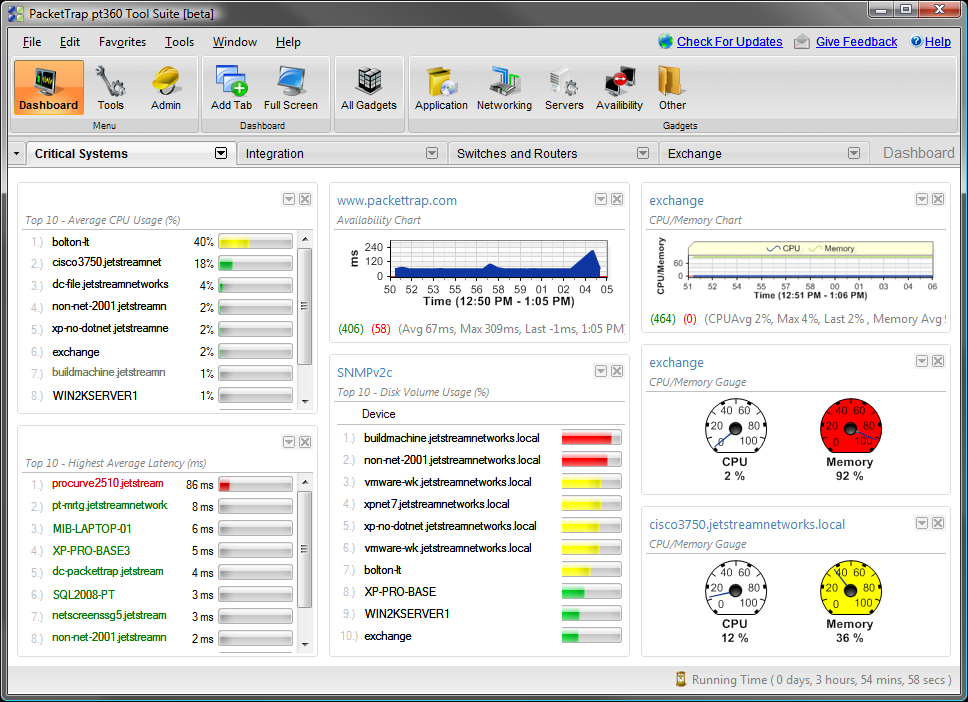Click the buildmachine disk volume usage bar
This screenshot has width=968, height=702.
click(x=591, y=438)
